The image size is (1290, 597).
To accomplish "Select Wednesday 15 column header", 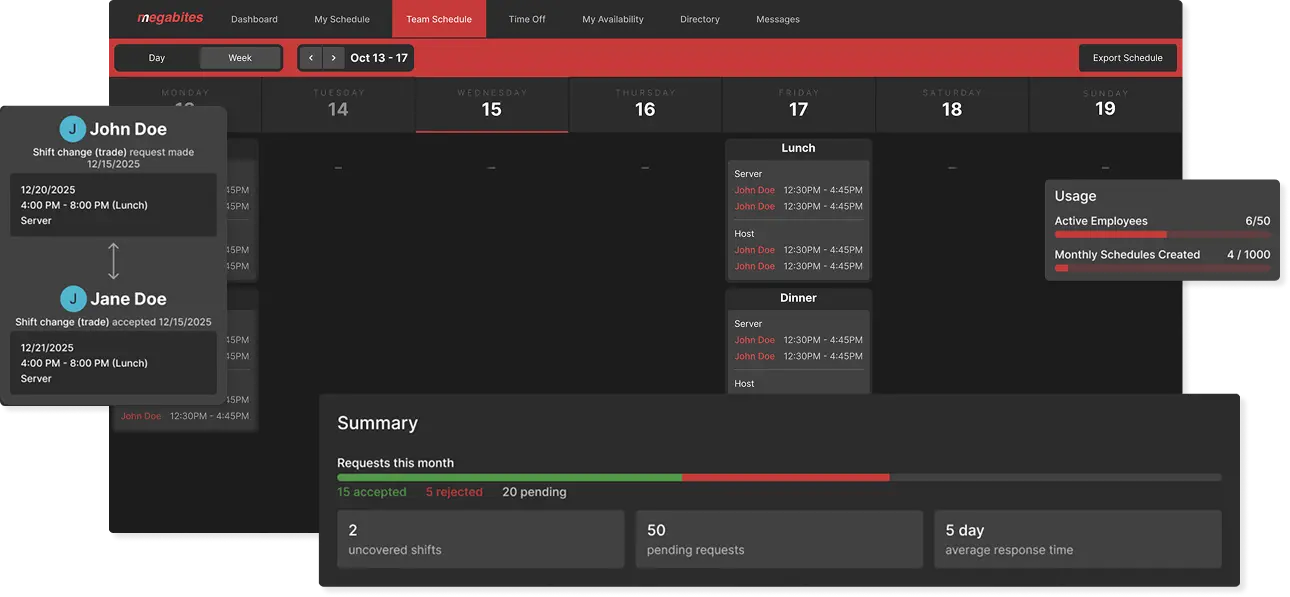I will (x=492, y=104).
